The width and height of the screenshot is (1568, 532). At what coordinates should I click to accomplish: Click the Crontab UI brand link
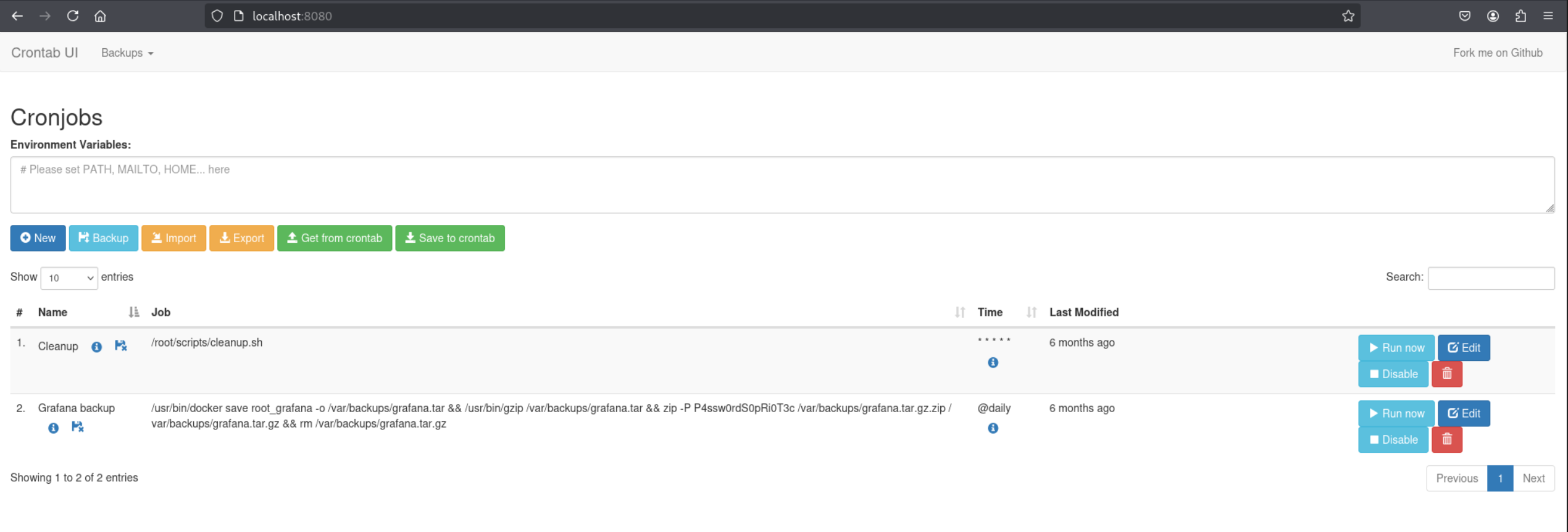[x=44, y=53]
